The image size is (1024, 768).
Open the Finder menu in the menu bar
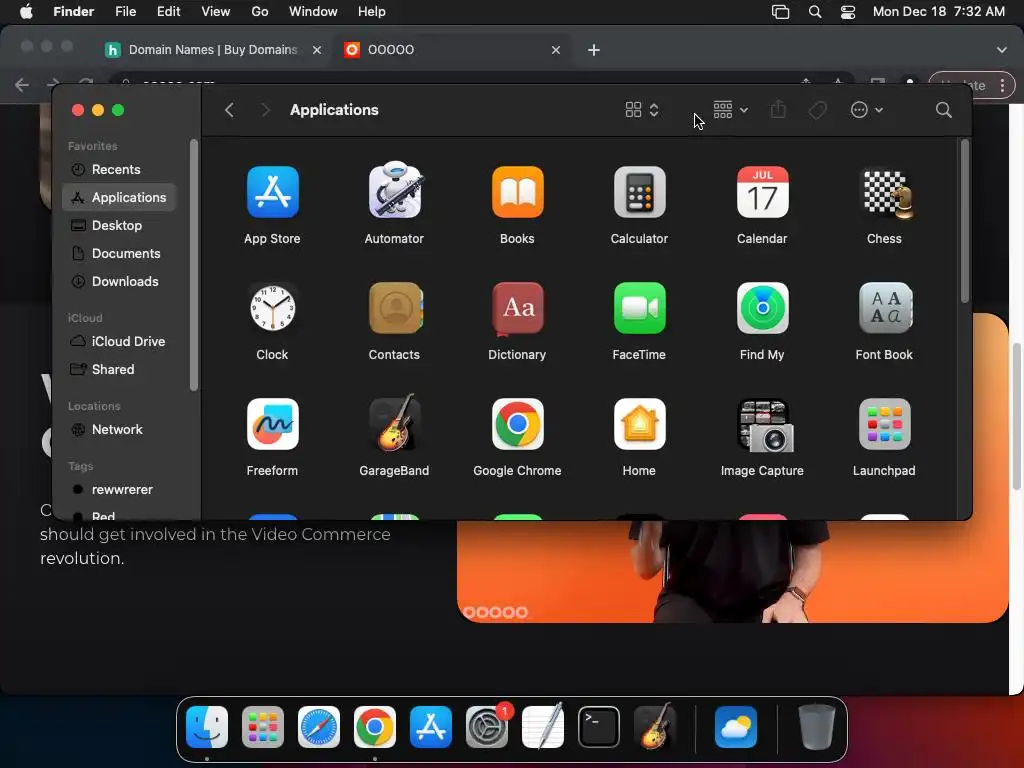73,12
